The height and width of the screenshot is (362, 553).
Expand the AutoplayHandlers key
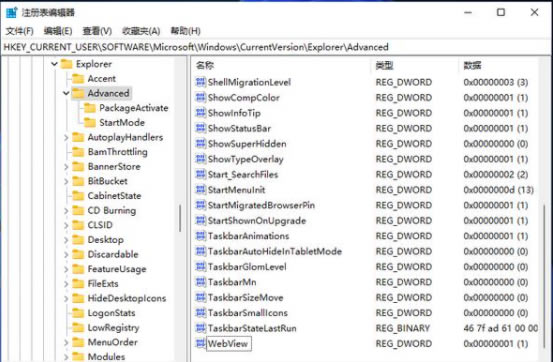click(x=66, y=137)
